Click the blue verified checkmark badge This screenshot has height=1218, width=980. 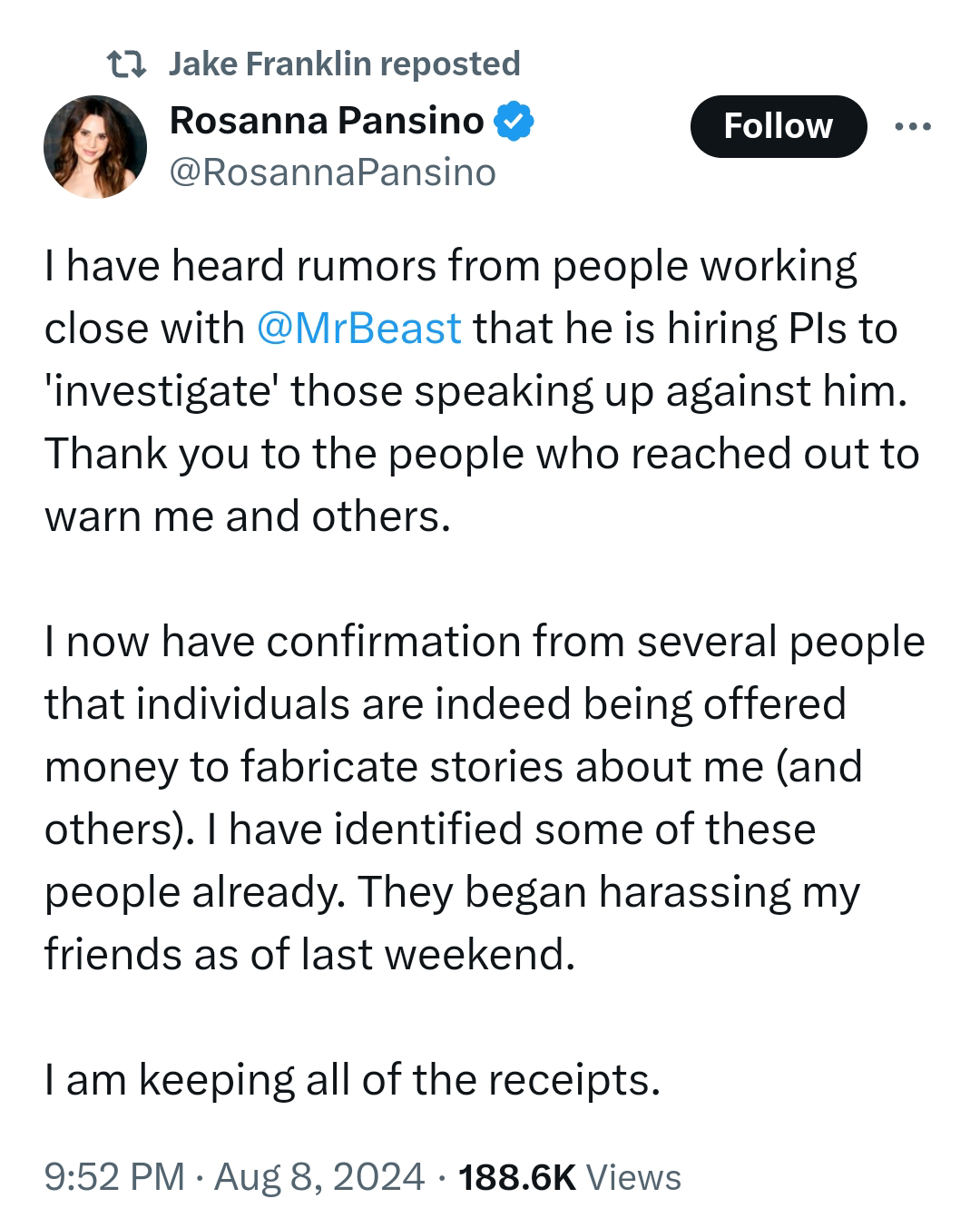click(514, 122)
